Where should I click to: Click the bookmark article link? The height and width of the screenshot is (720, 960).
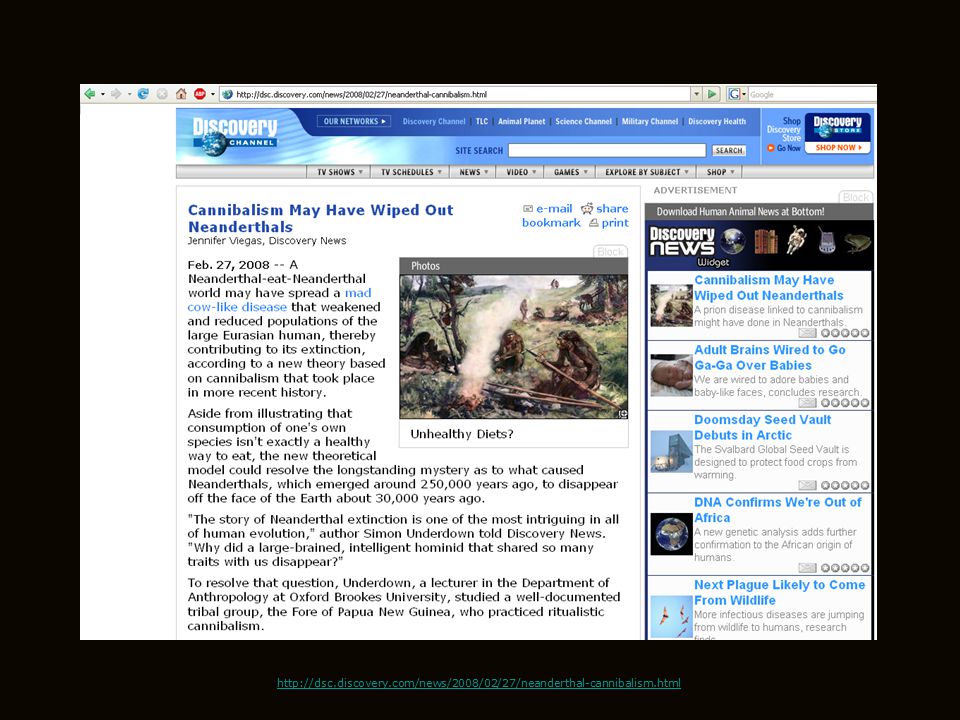point(551,223)
